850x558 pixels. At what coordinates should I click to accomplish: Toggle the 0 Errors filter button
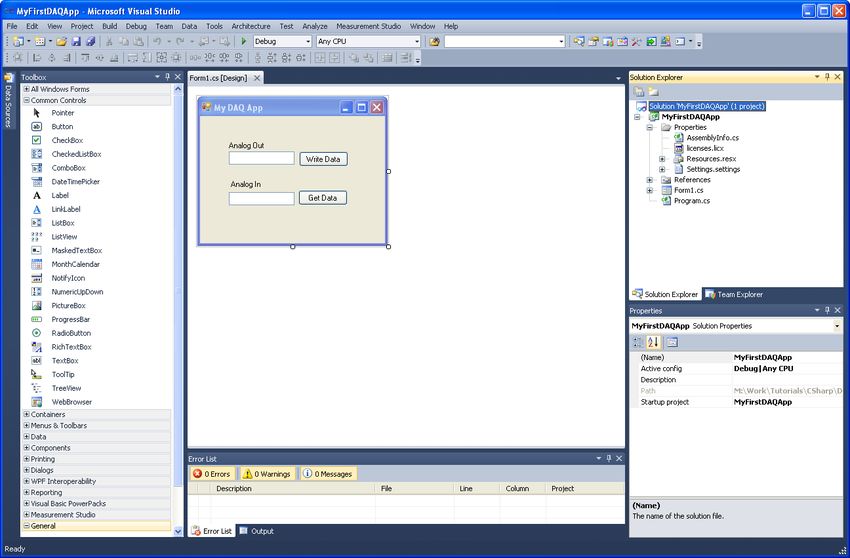tap(212, 474)
